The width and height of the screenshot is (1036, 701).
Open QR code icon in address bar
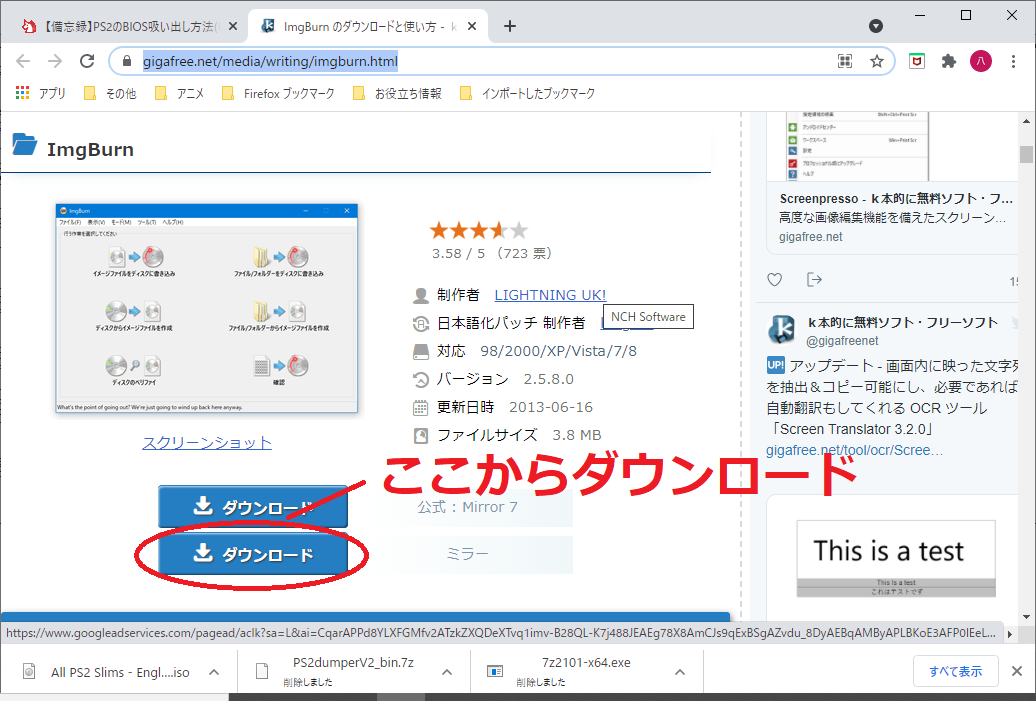pos(844,61)
